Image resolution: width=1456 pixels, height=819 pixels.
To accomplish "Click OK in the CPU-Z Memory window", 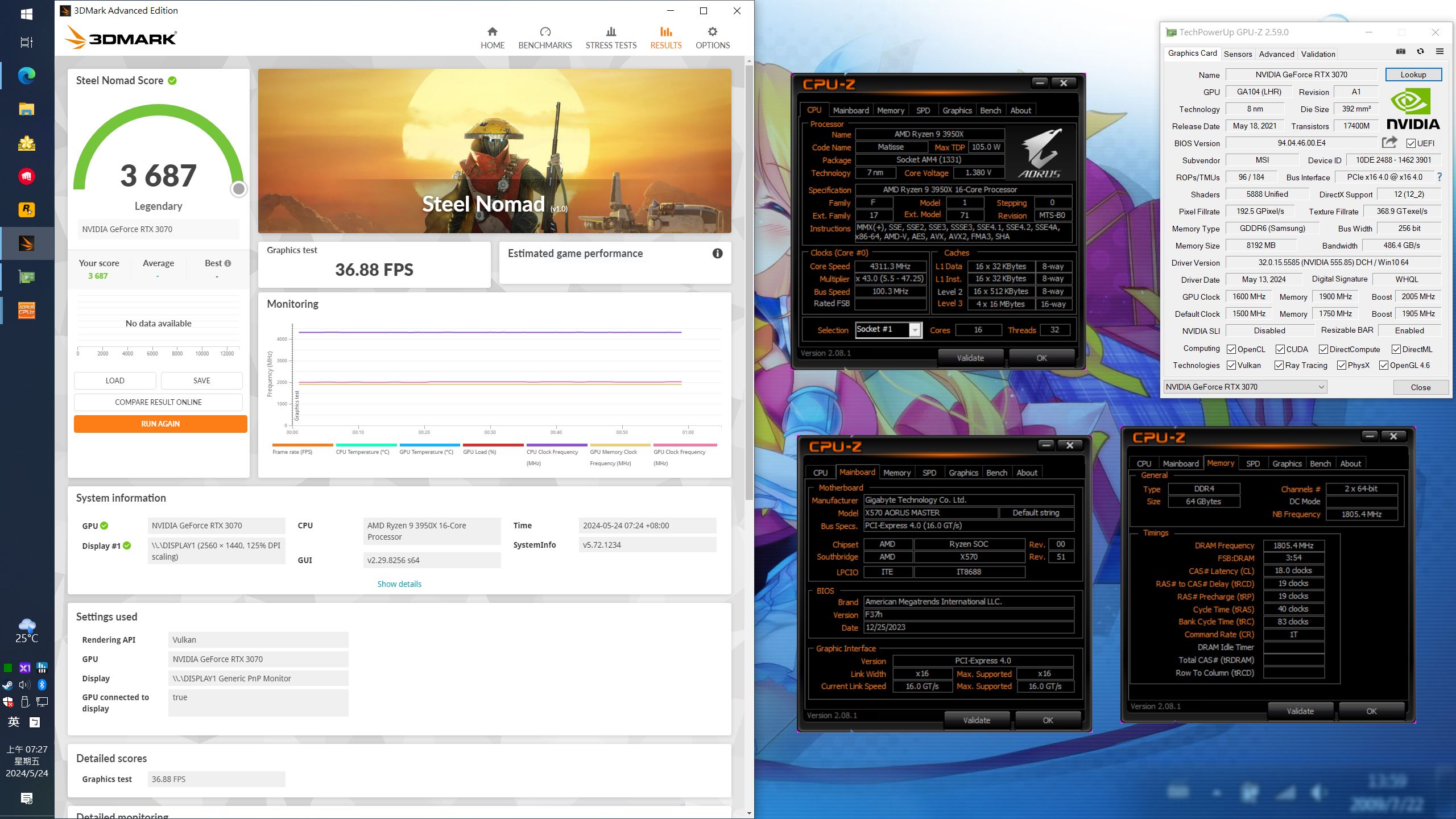I will point(1371,711).
